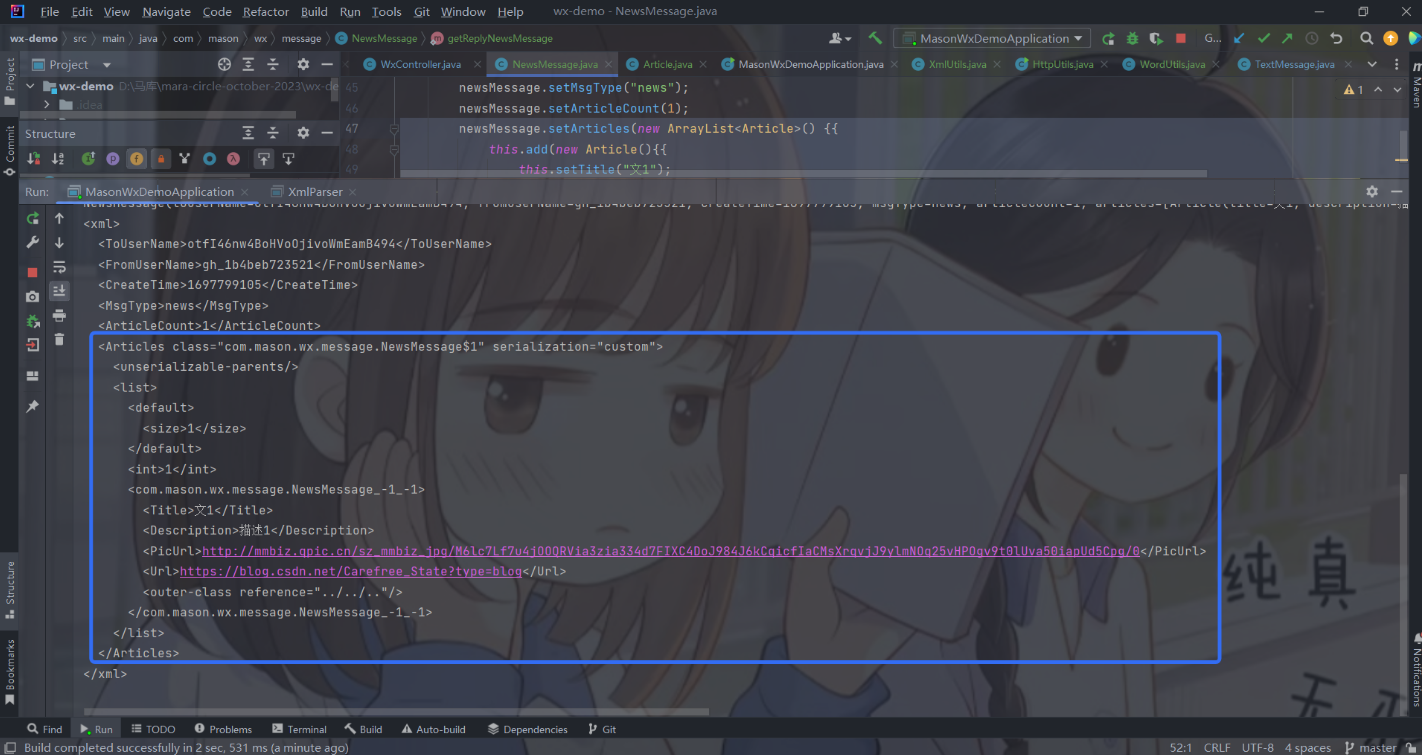This screenshot has width=1422, height=755.
Task: Rerun application in Run panel sidebar
Action: pos(33,219)
